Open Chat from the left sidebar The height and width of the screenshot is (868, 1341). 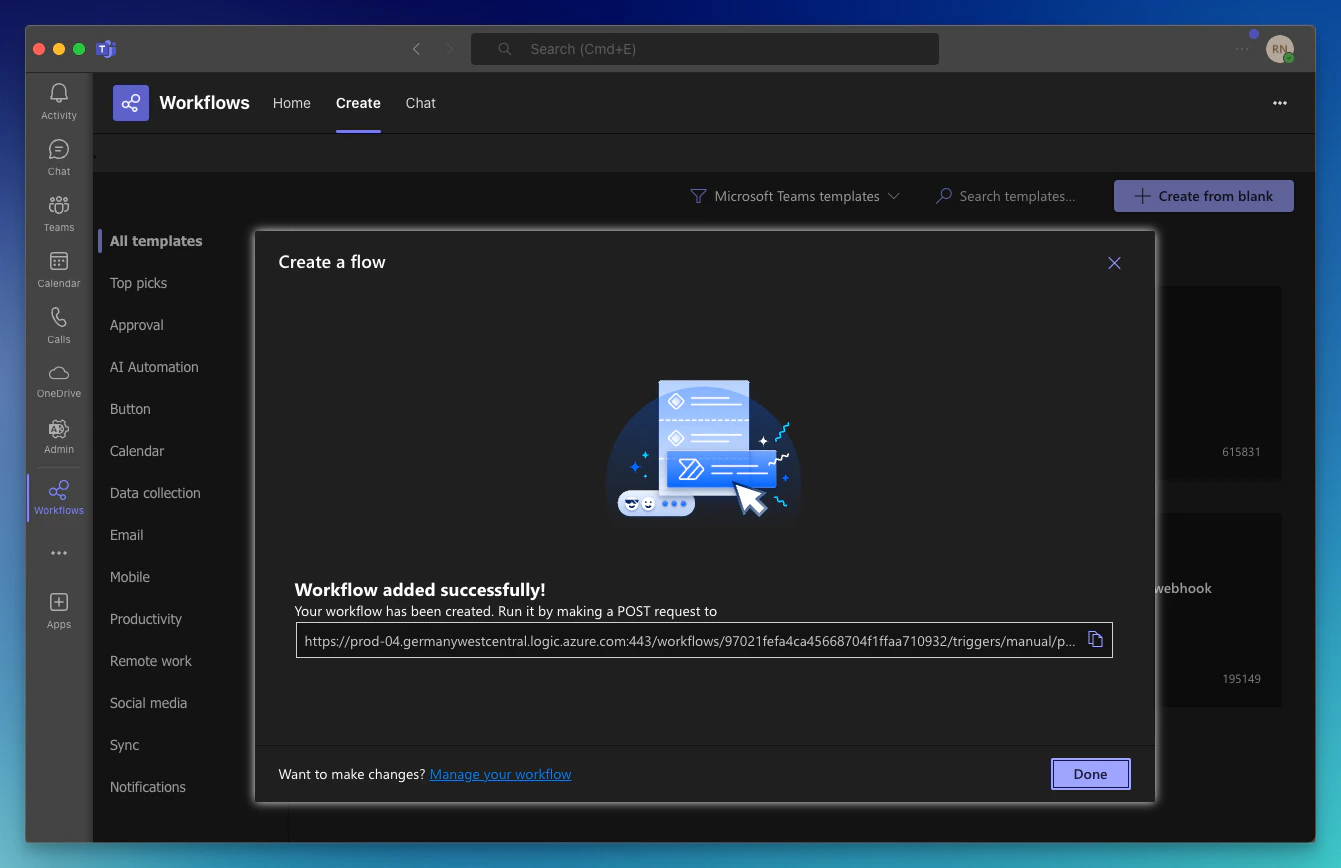coord(58,155)
